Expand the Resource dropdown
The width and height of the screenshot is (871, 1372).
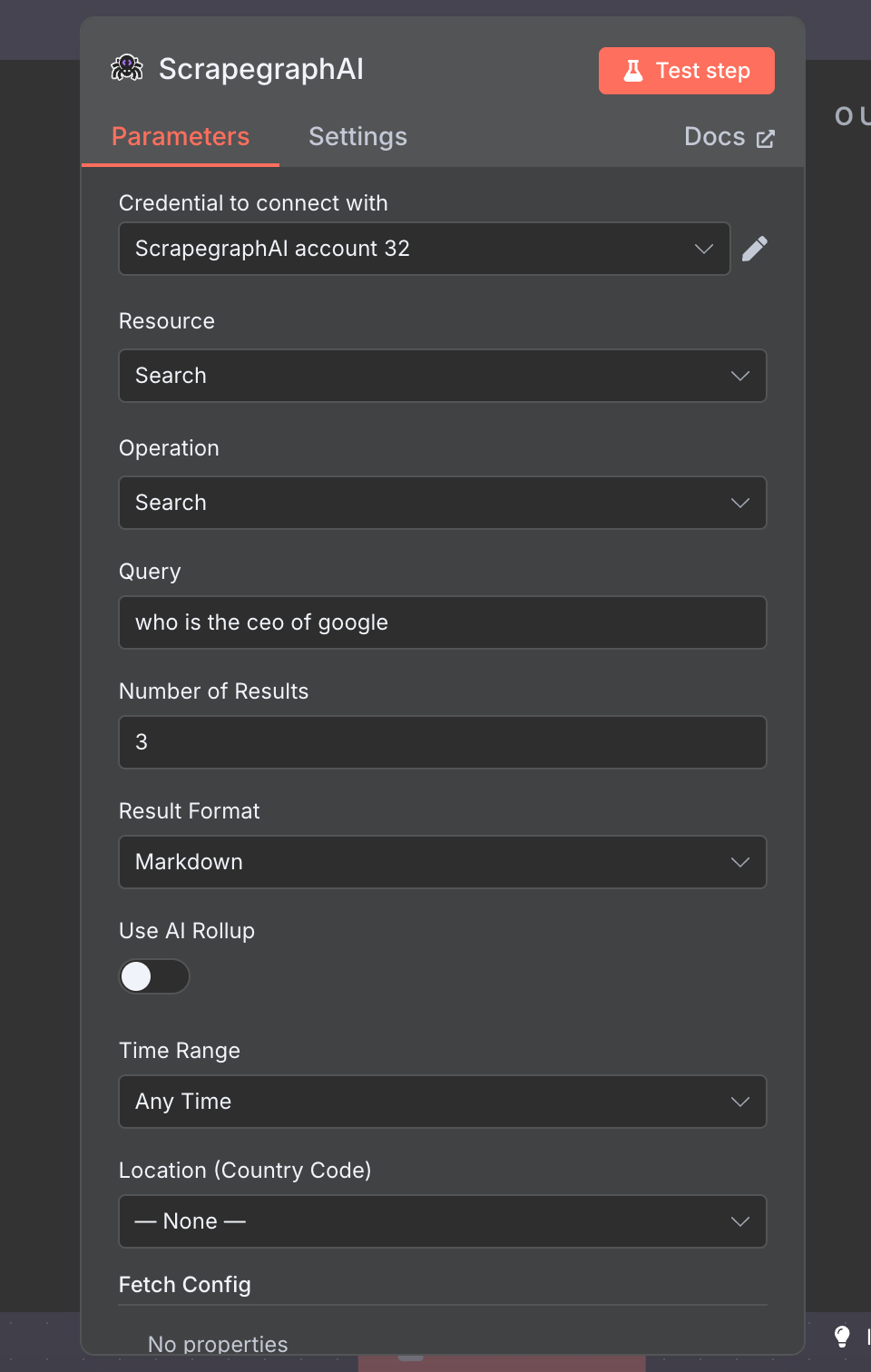click(x=443, y=376)
